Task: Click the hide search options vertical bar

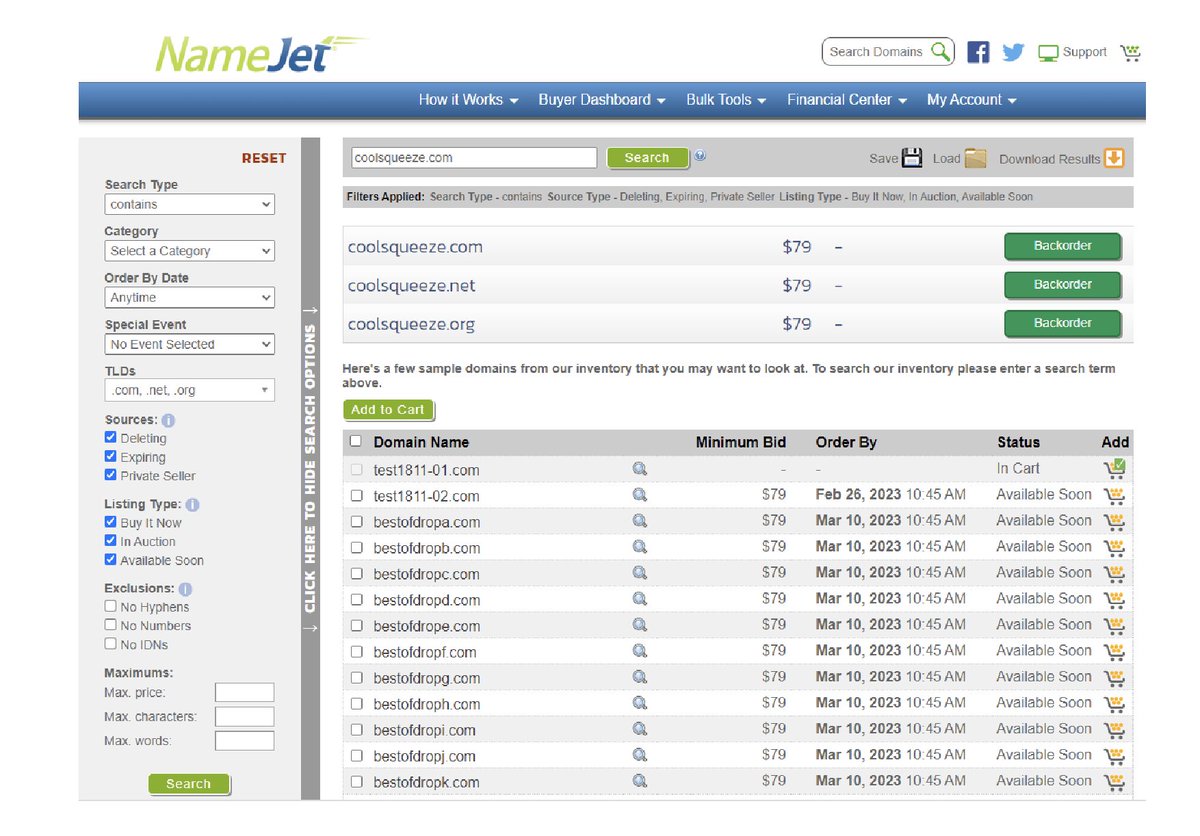Action: point(310,468)
